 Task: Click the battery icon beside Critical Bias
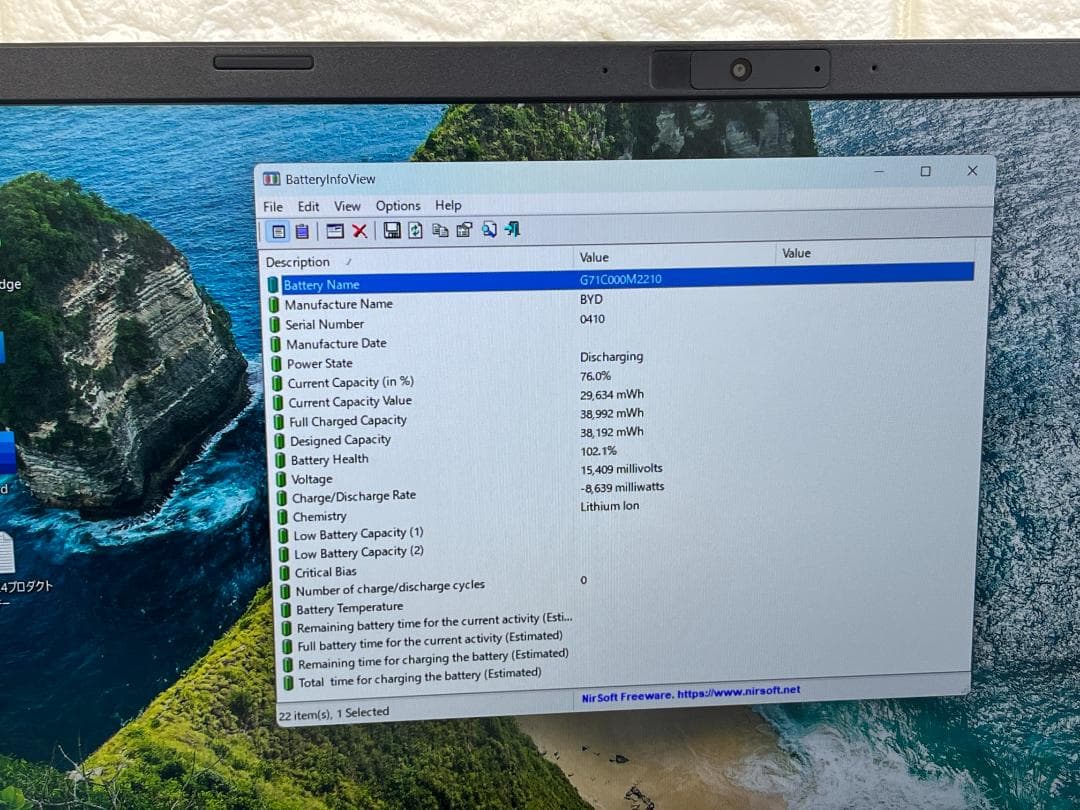click(284, 573)
